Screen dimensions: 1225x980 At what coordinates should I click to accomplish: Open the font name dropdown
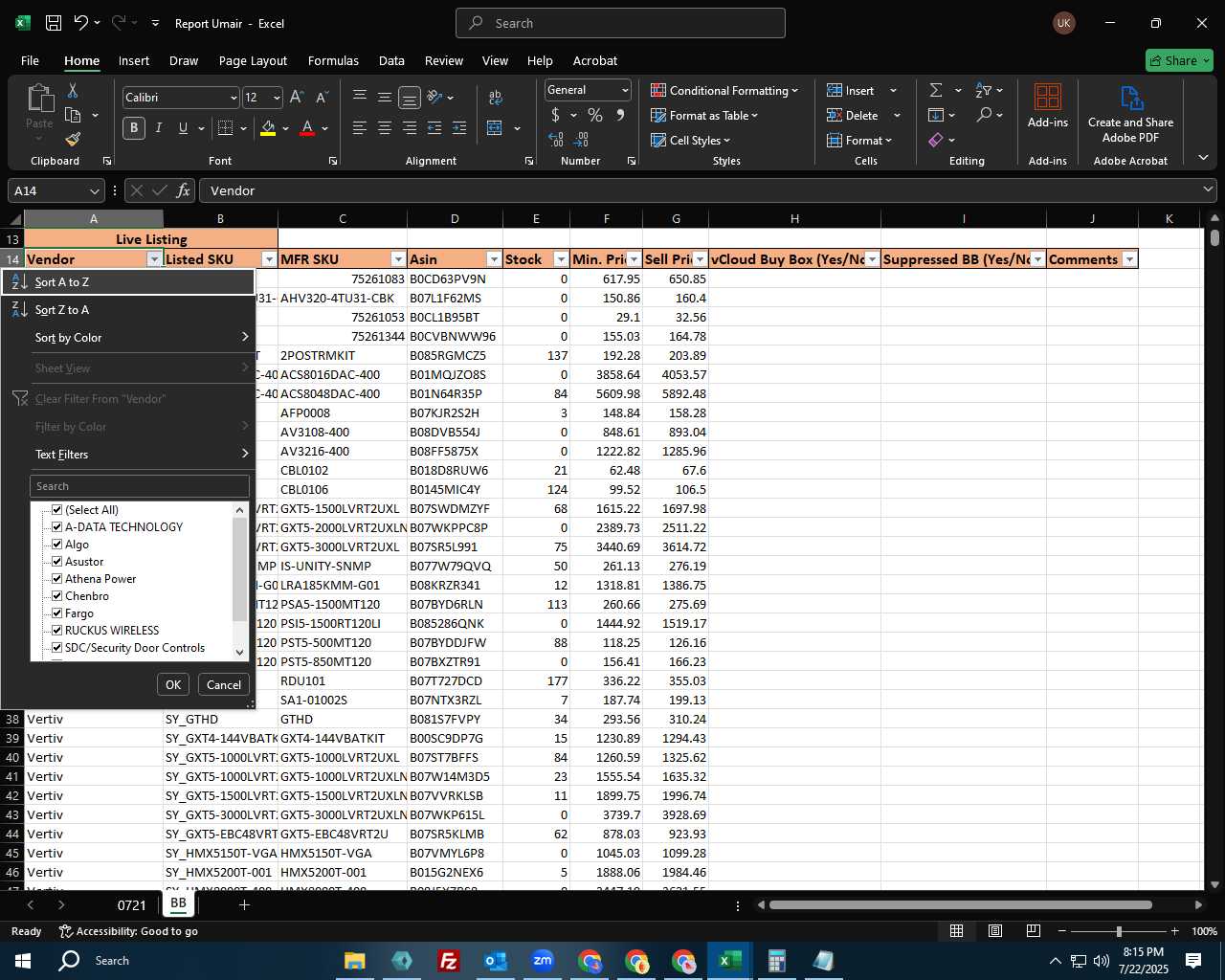[234, 98]
